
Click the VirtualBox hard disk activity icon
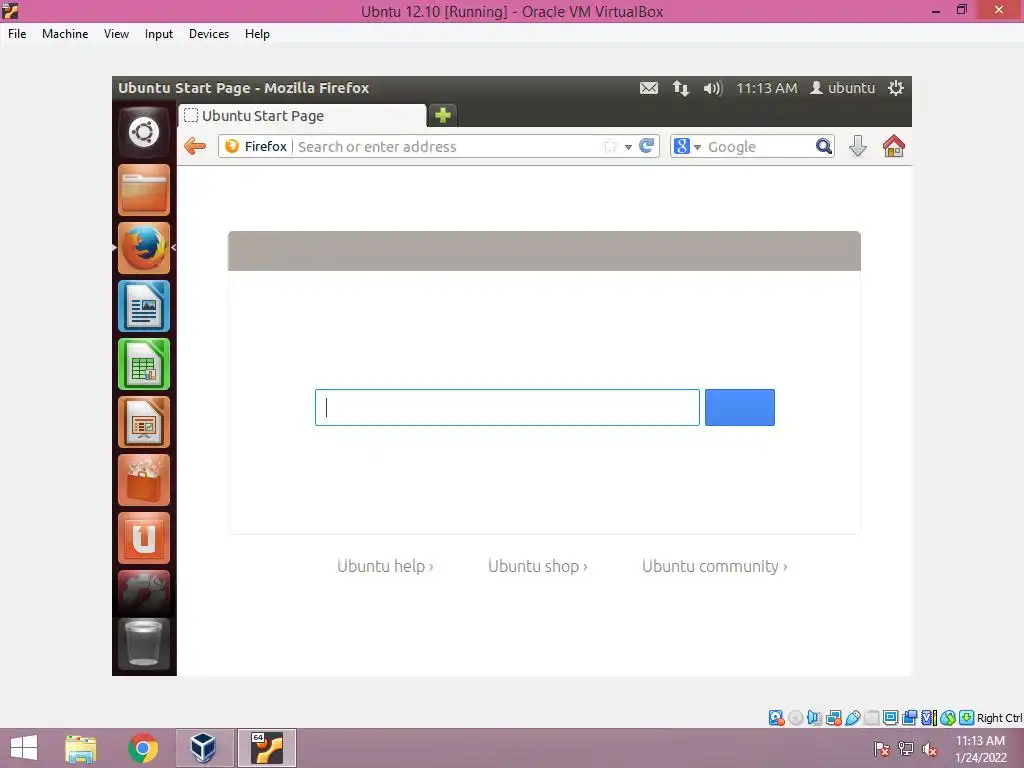click(776, 718)
